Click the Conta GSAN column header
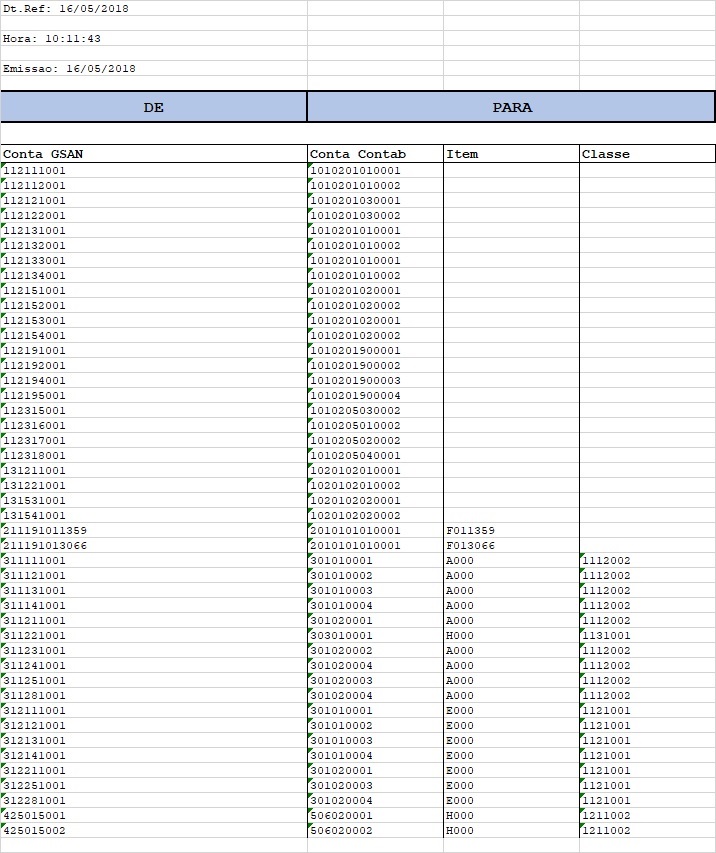This screenshot has height=853, width=716. (x=153, y=154)
